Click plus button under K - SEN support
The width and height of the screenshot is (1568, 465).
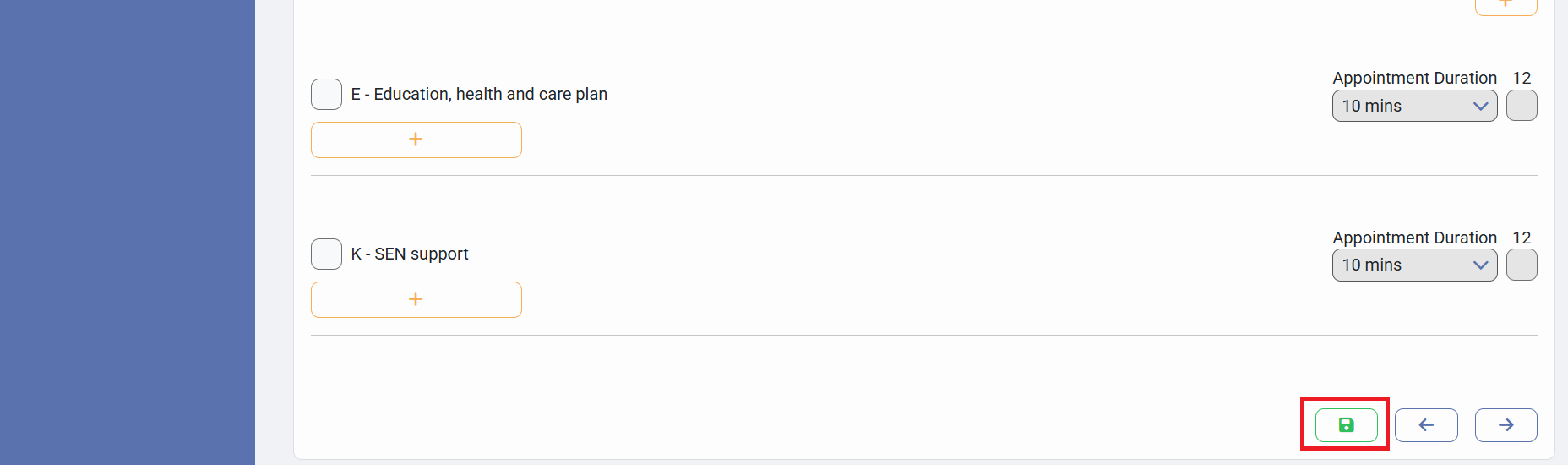[x=416, y=299]
